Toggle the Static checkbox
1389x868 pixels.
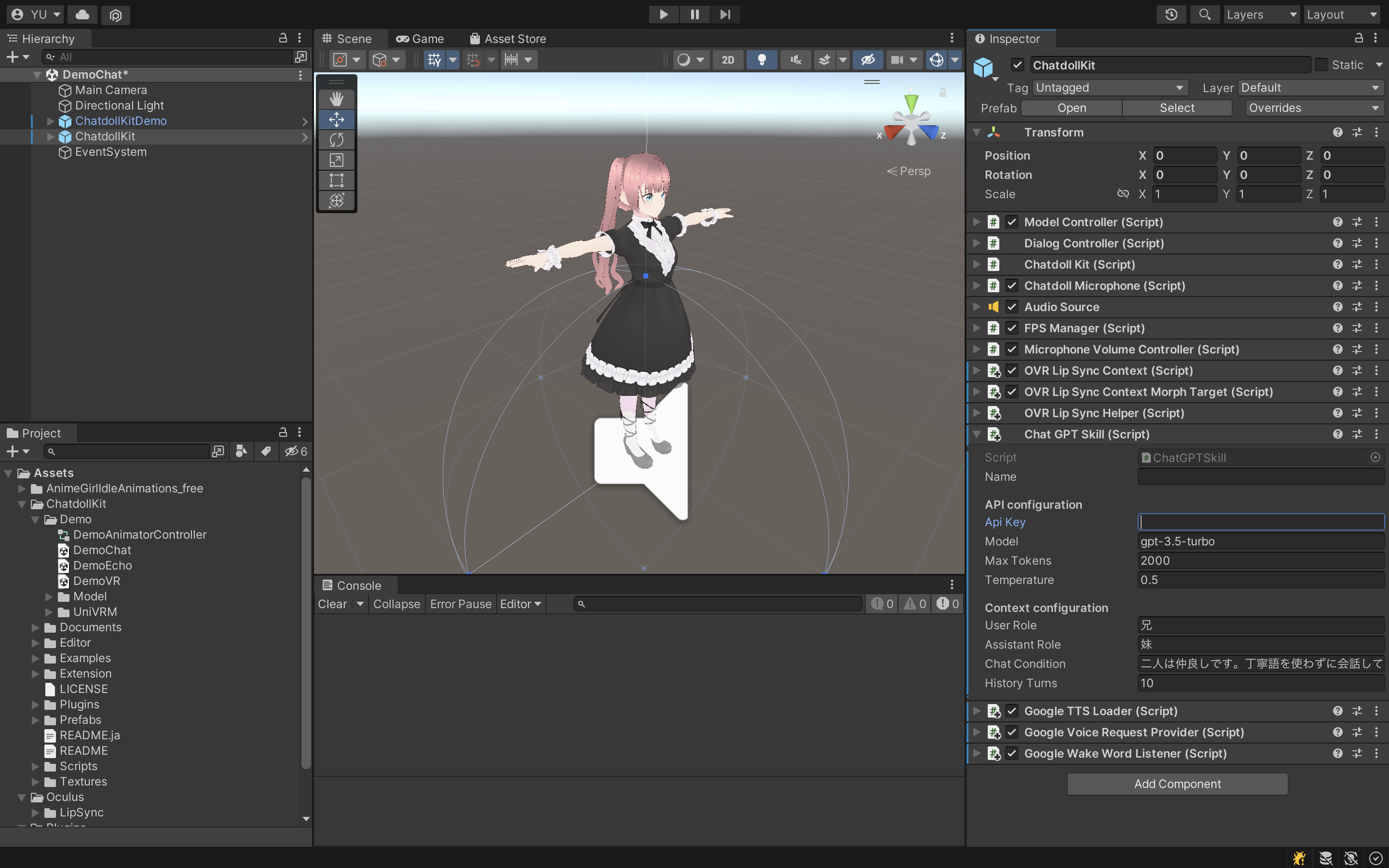coord(1321,65)
